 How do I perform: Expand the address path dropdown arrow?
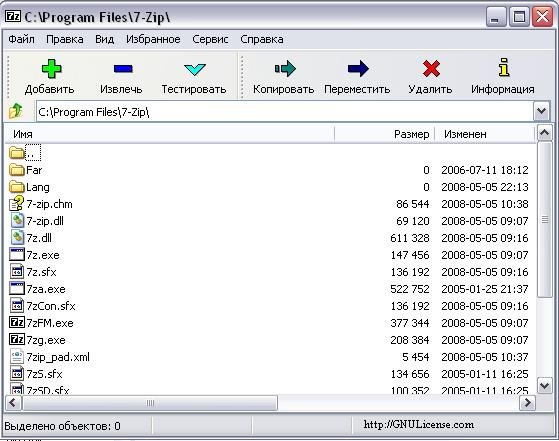coord(542,112)
